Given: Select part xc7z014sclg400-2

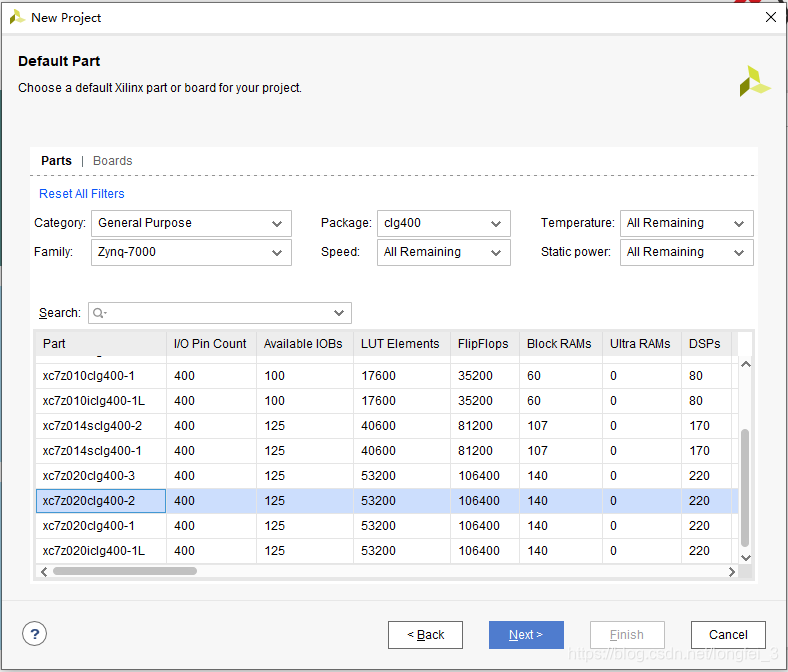Looking at the screenshot, I should (92, 426).
